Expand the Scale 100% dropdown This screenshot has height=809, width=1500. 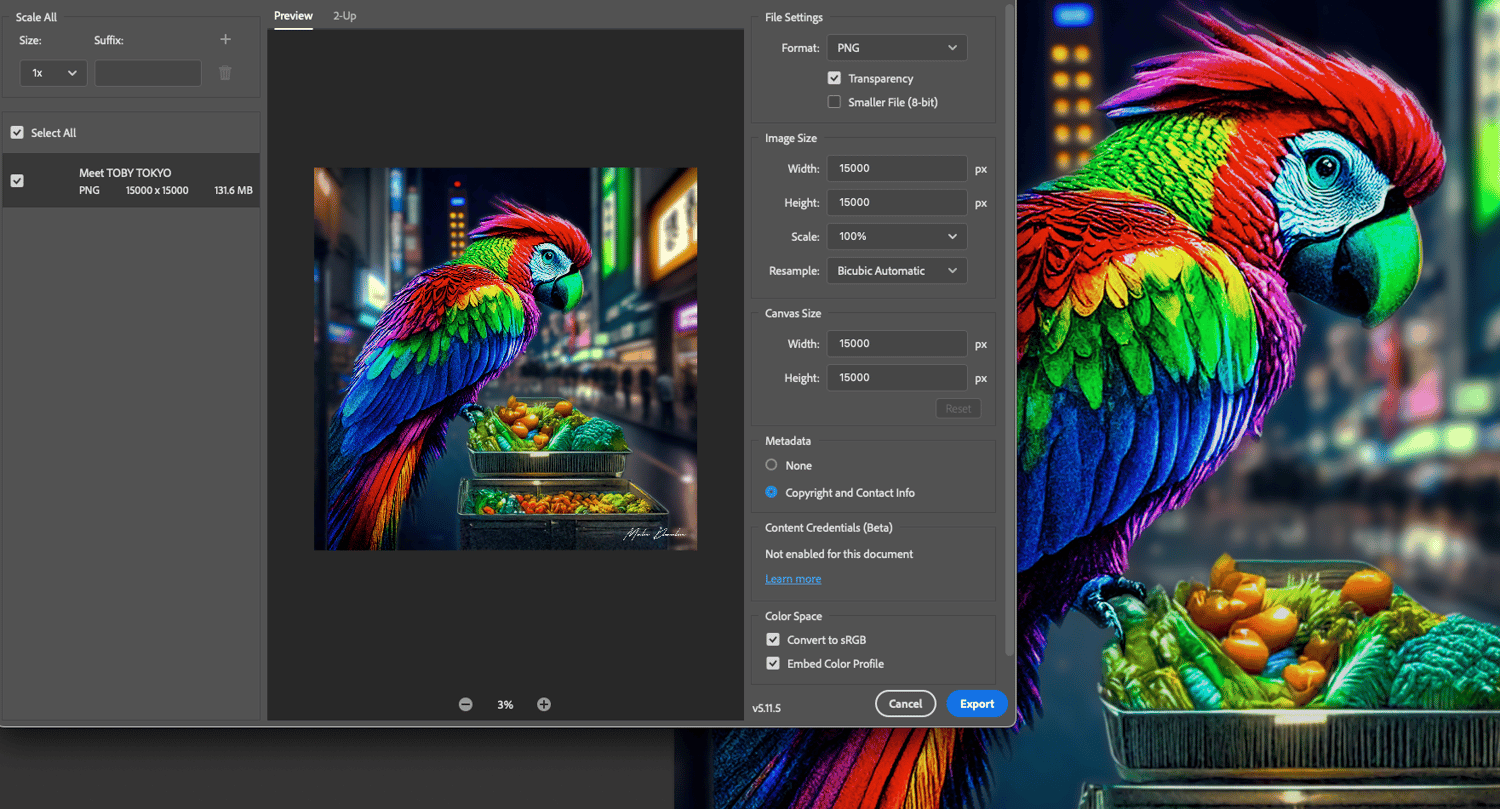coord(896,236)
